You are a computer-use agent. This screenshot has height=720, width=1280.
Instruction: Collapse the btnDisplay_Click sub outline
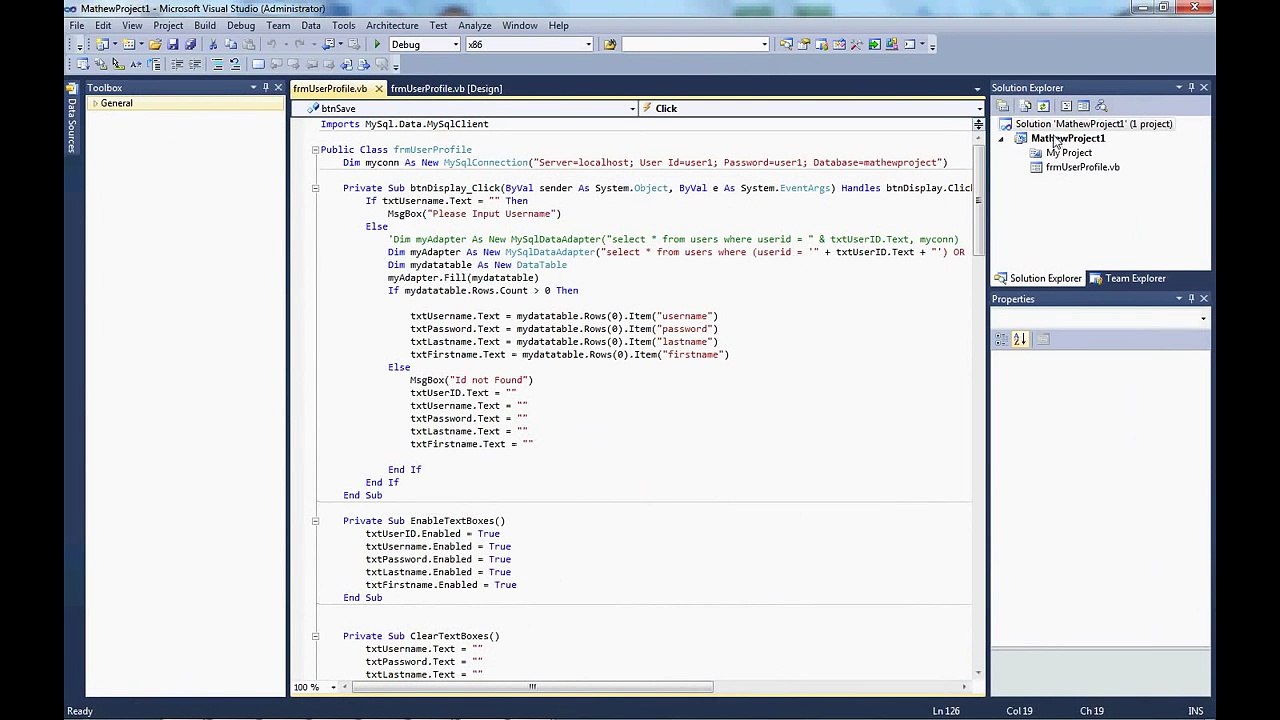coord(315,188)
